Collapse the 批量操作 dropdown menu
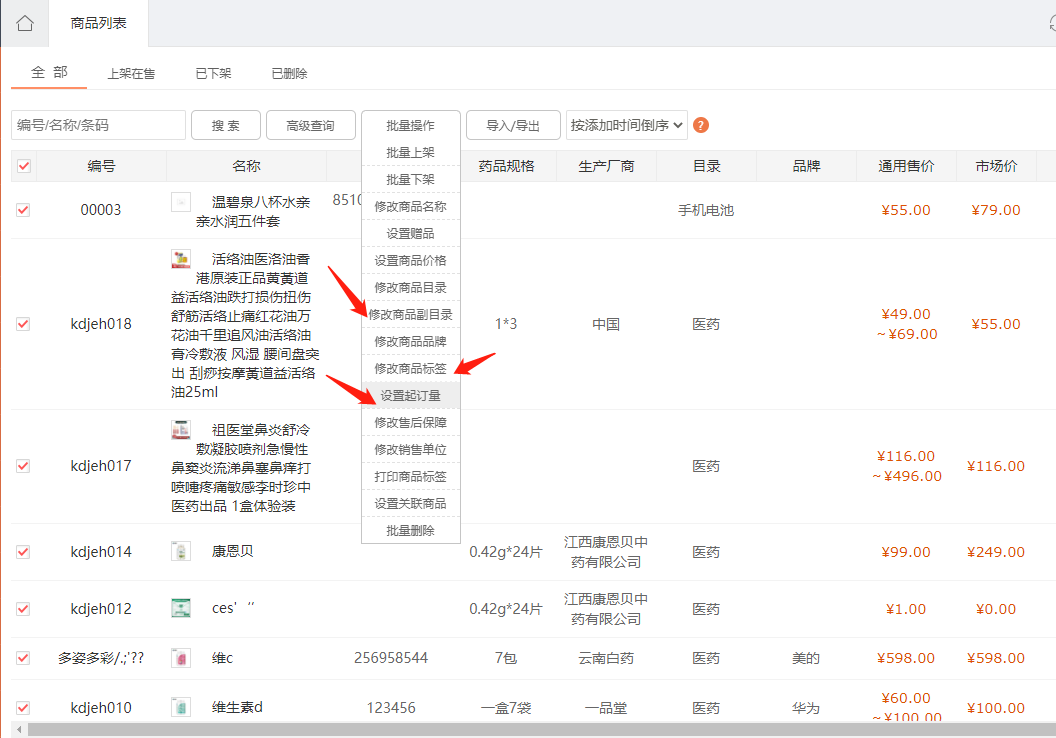Viewport: 1056px width, 738px height. tap(411, 125)
